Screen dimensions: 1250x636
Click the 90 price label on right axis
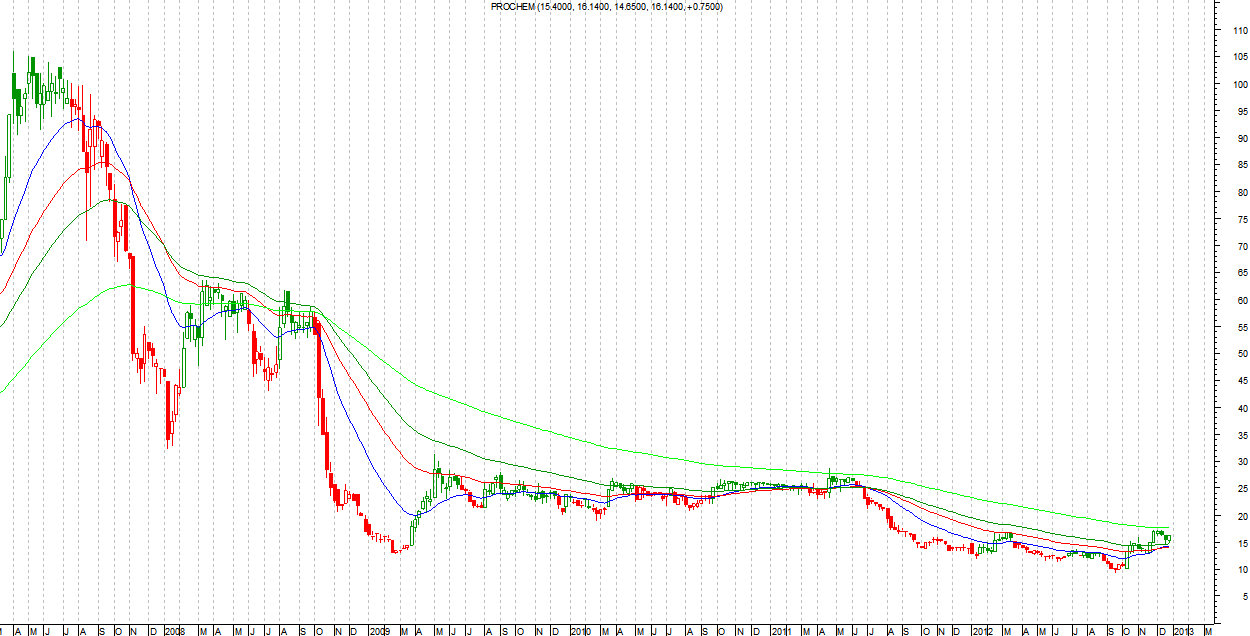[x=1240, y=139]
